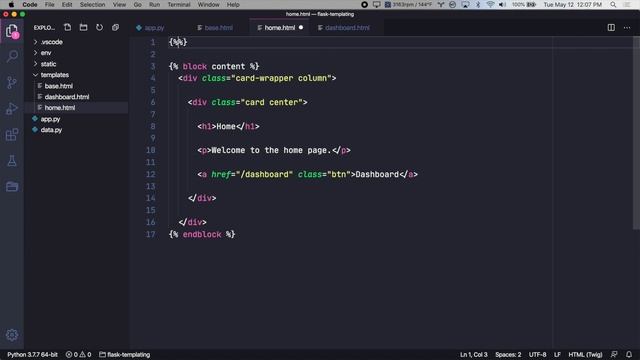
Task: Open notifications bell in status bar
Action: 629,355
